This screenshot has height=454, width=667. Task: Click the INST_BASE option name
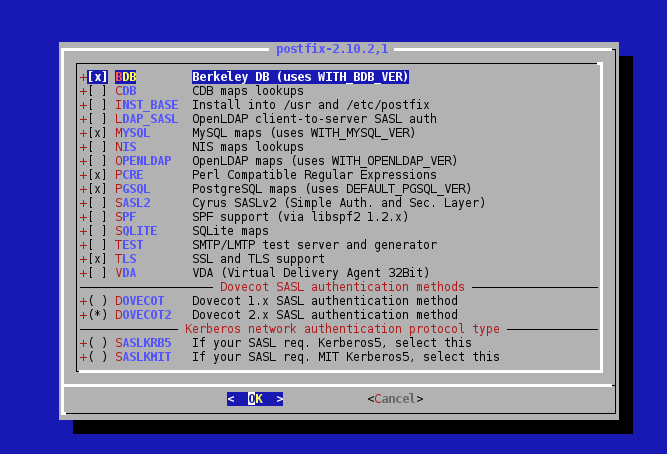click(147, 105)
